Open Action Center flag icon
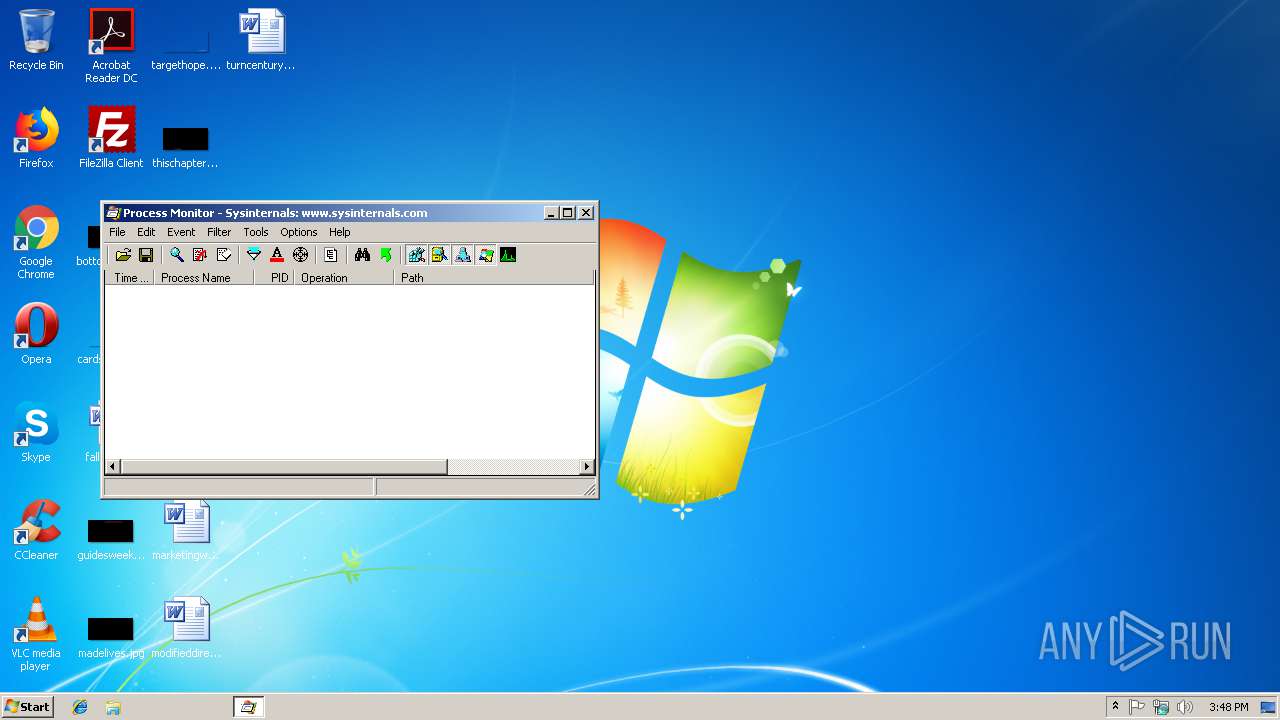Image resolution: width=1280 pixels, height=720 pixels. point(1137,707)
